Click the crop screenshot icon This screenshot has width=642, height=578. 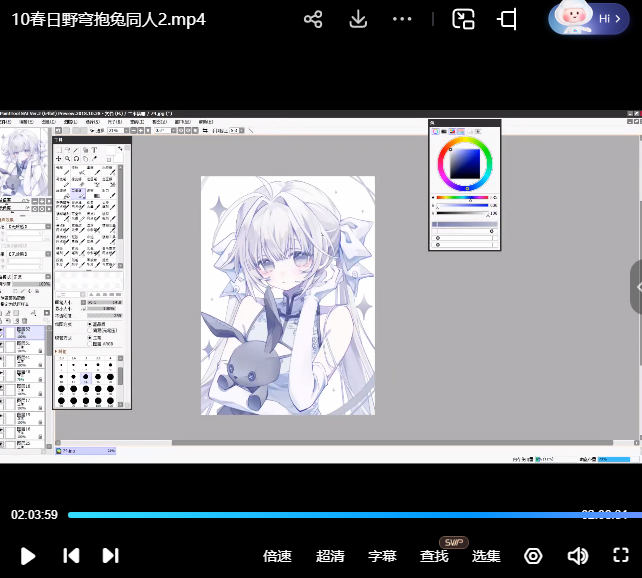[508, 19]
